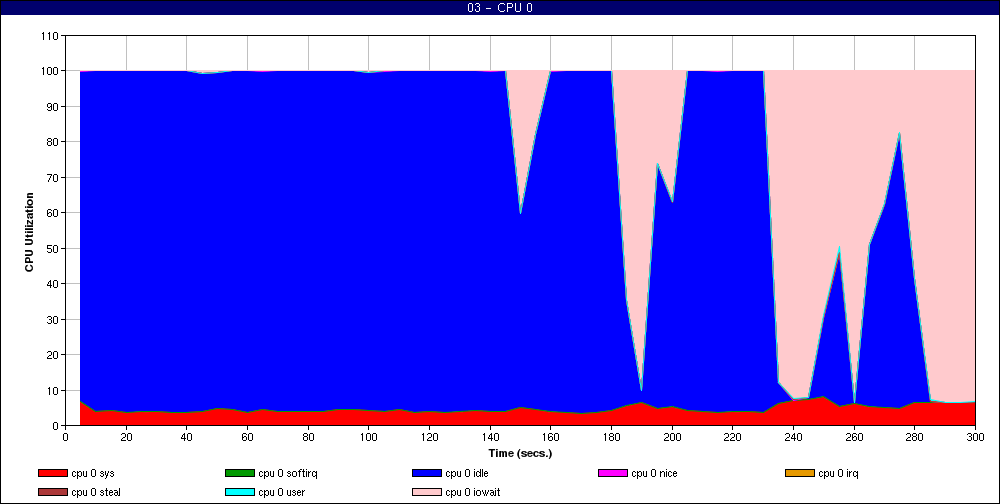
Task: Select the 'cpu 0 softirq' legend label
Action: pos(288,474)
